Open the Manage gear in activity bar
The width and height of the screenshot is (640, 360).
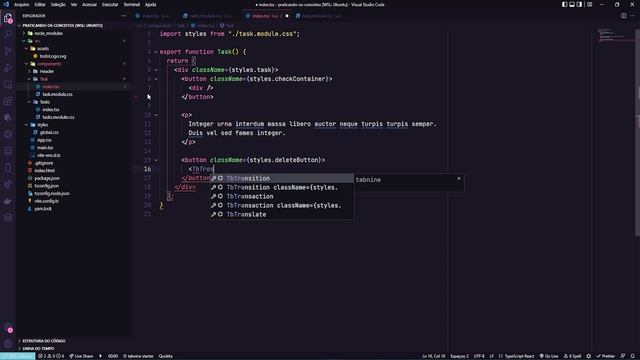(x=8, y=343)
